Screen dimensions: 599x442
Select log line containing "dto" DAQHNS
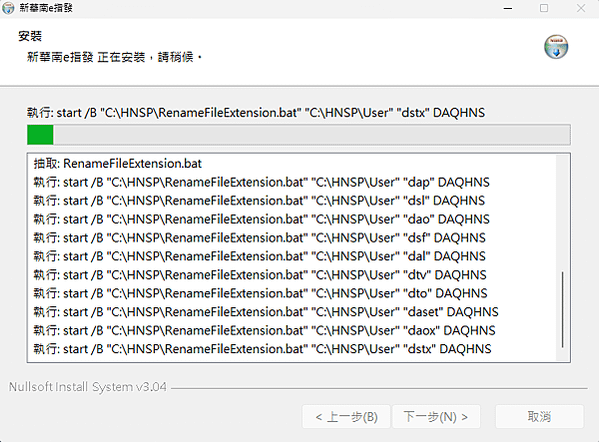point(260,293)
